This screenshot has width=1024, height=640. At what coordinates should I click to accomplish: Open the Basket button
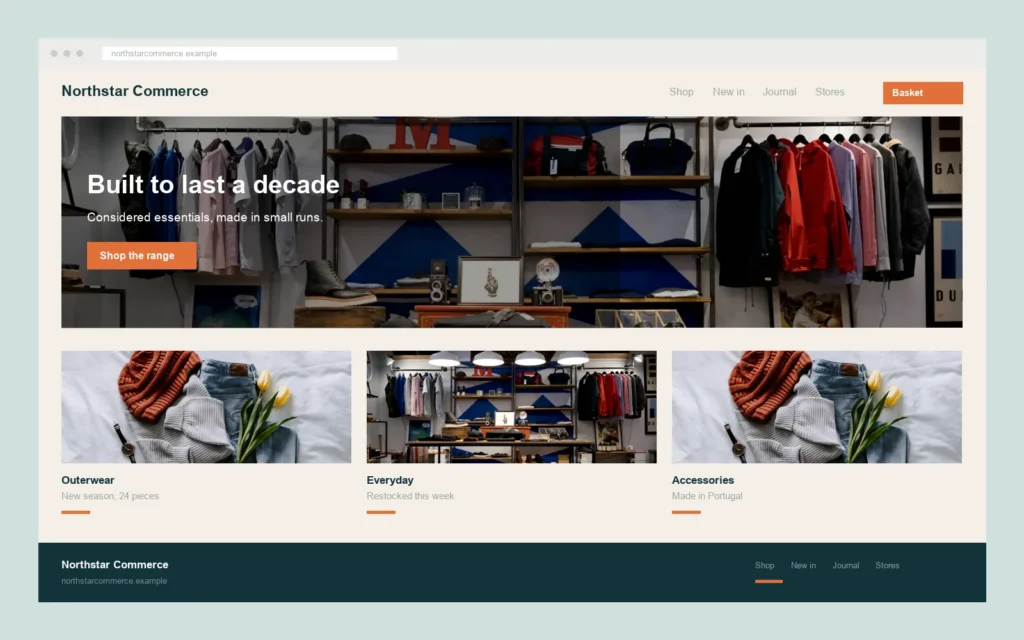[922, 93]
